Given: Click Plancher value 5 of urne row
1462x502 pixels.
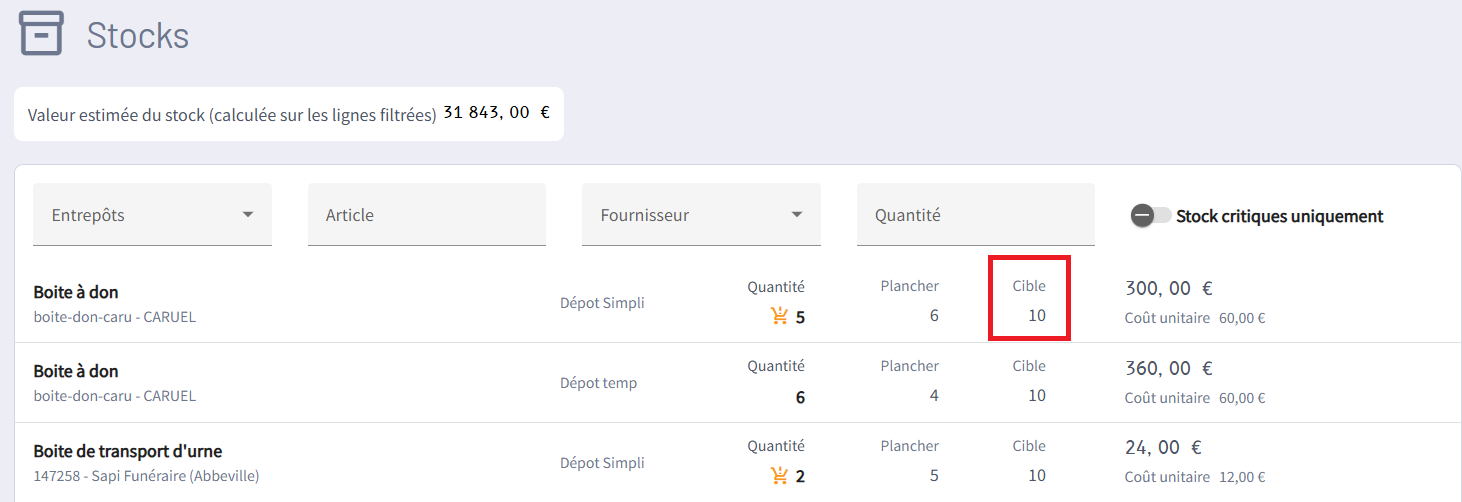Looking at the screenshot, I should coord(934,476).
